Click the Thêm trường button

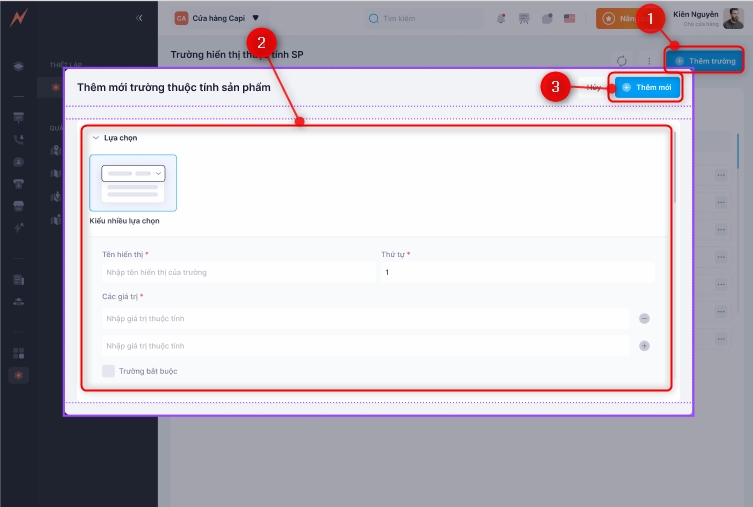[705, 61]
